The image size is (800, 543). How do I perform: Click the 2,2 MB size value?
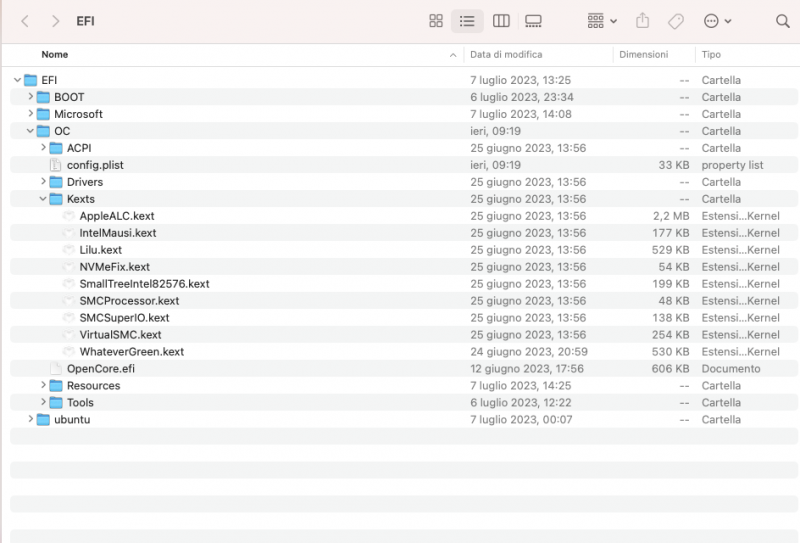(671, 216)
